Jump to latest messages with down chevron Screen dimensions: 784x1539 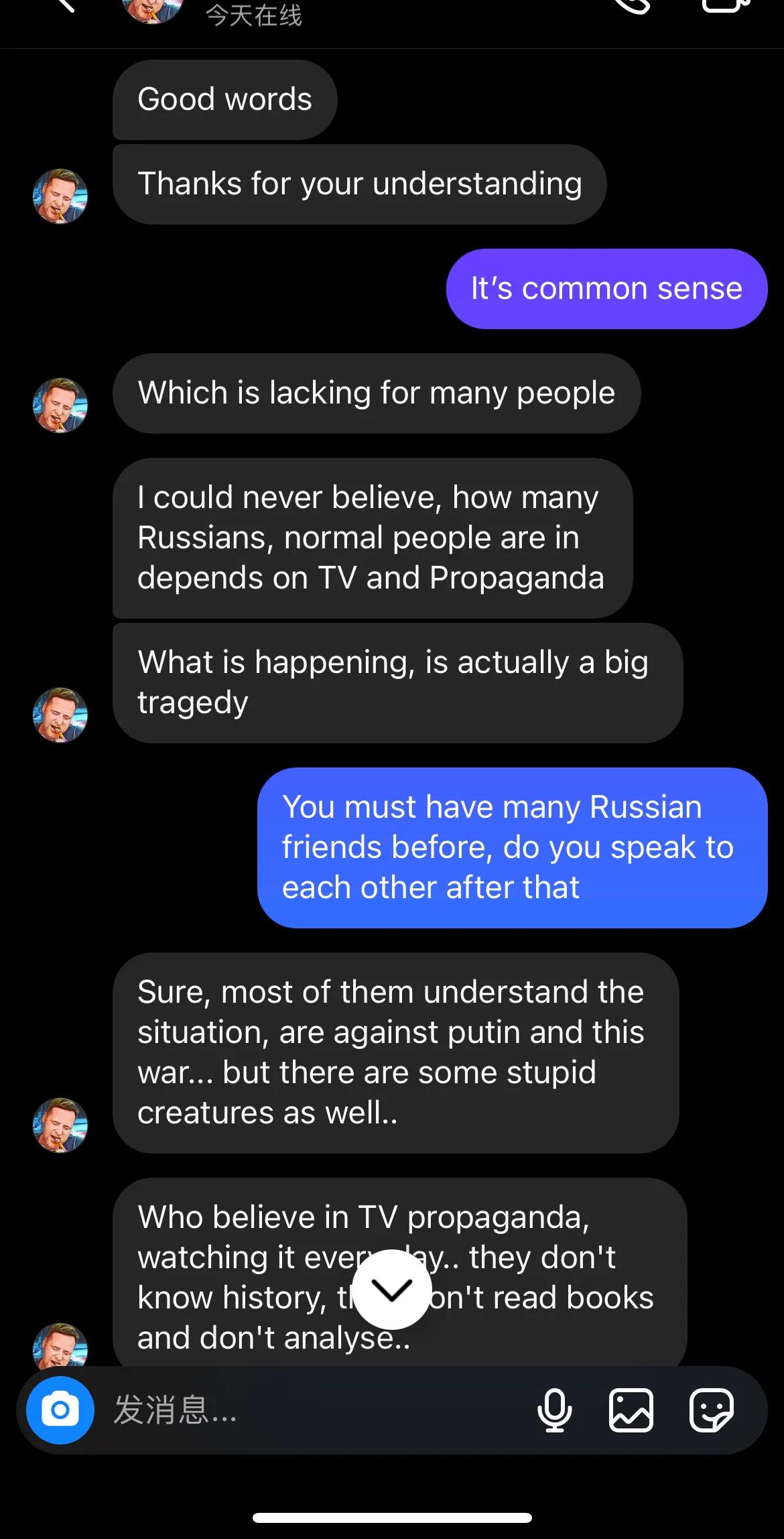pos(392,1289)
